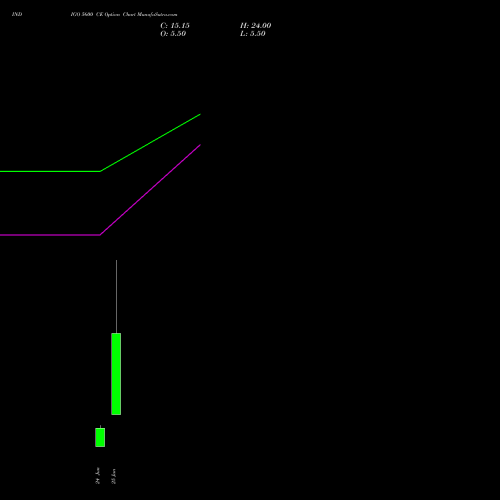This screenshot has width=500, height=500.
Task: Click the "CE Options Chart" title text
Action: 116,14
